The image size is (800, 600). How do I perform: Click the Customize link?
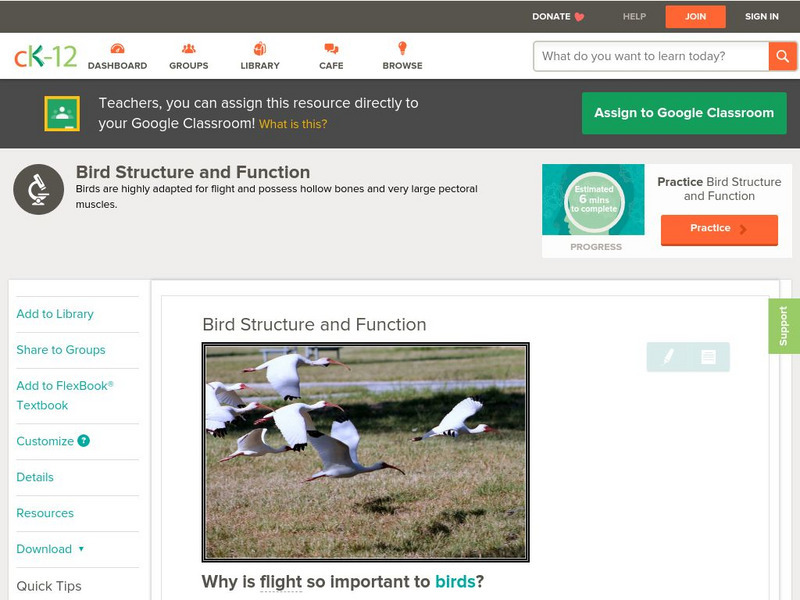[x=45, y=441]
